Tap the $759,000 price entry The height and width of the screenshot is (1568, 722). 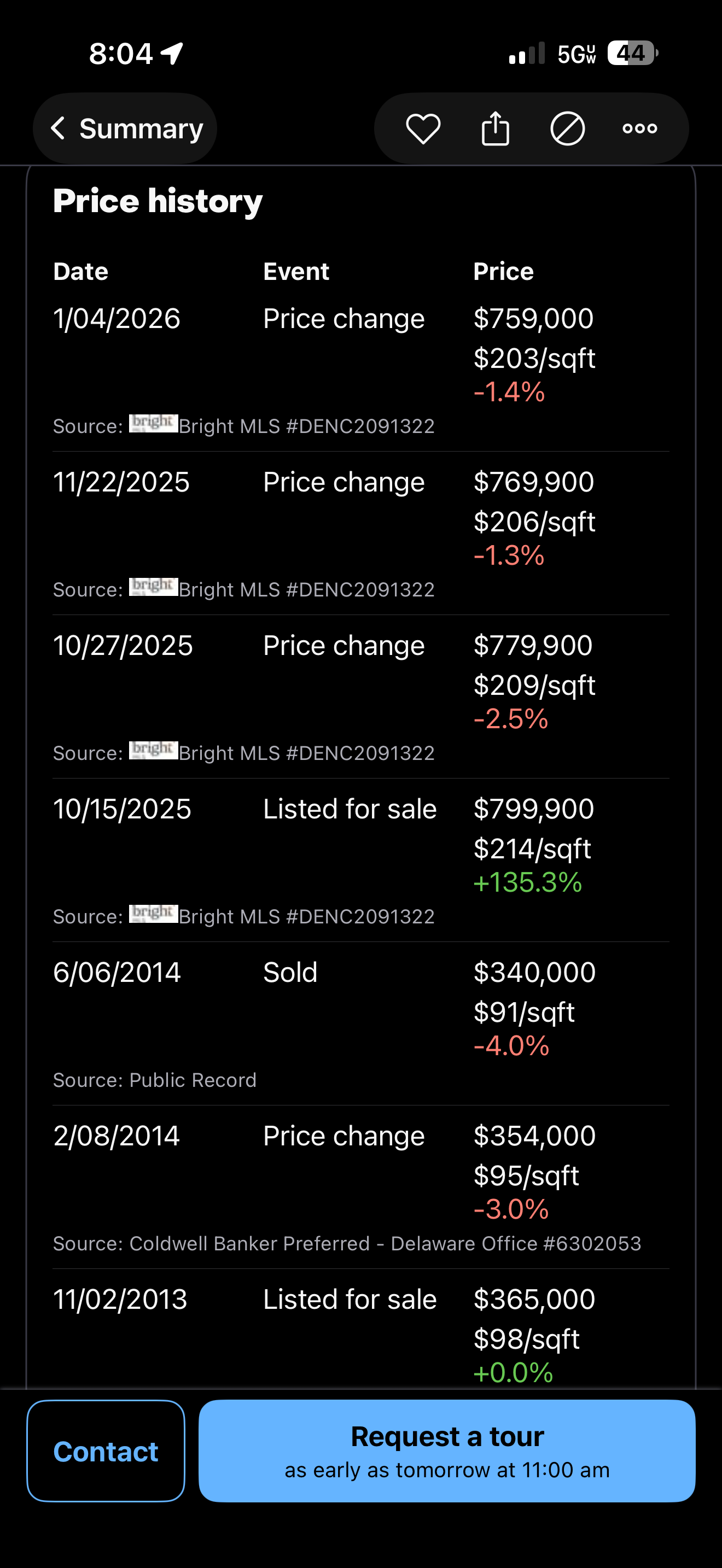click(533, 318)
